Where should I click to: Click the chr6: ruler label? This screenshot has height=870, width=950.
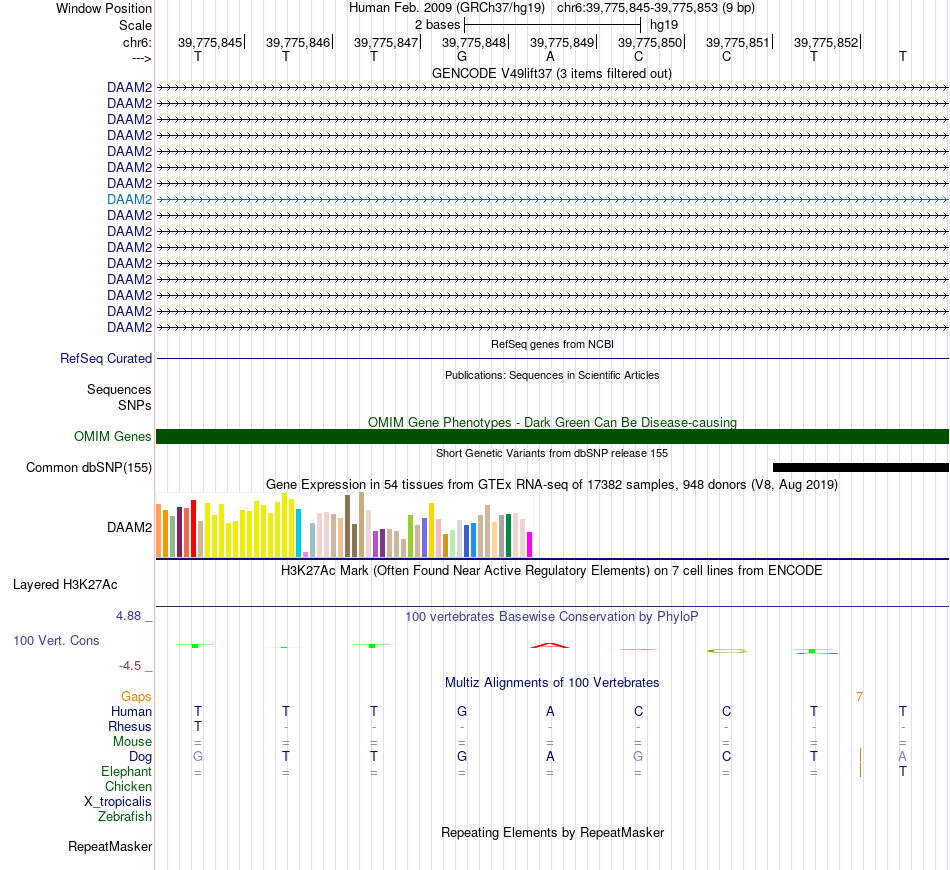point(137,42)
